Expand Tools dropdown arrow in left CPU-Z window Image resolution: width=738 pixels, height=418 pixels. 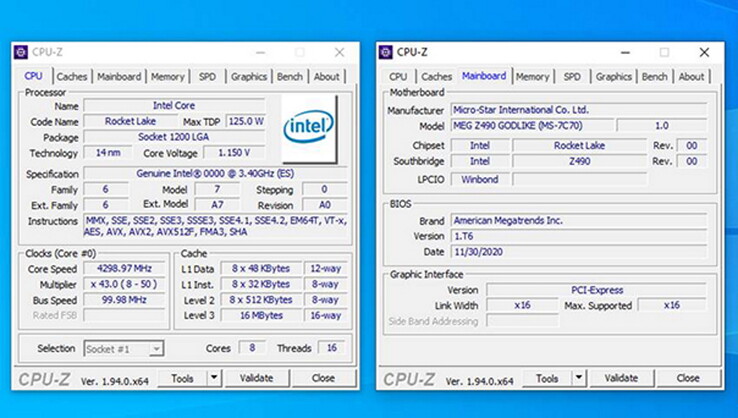214,378
